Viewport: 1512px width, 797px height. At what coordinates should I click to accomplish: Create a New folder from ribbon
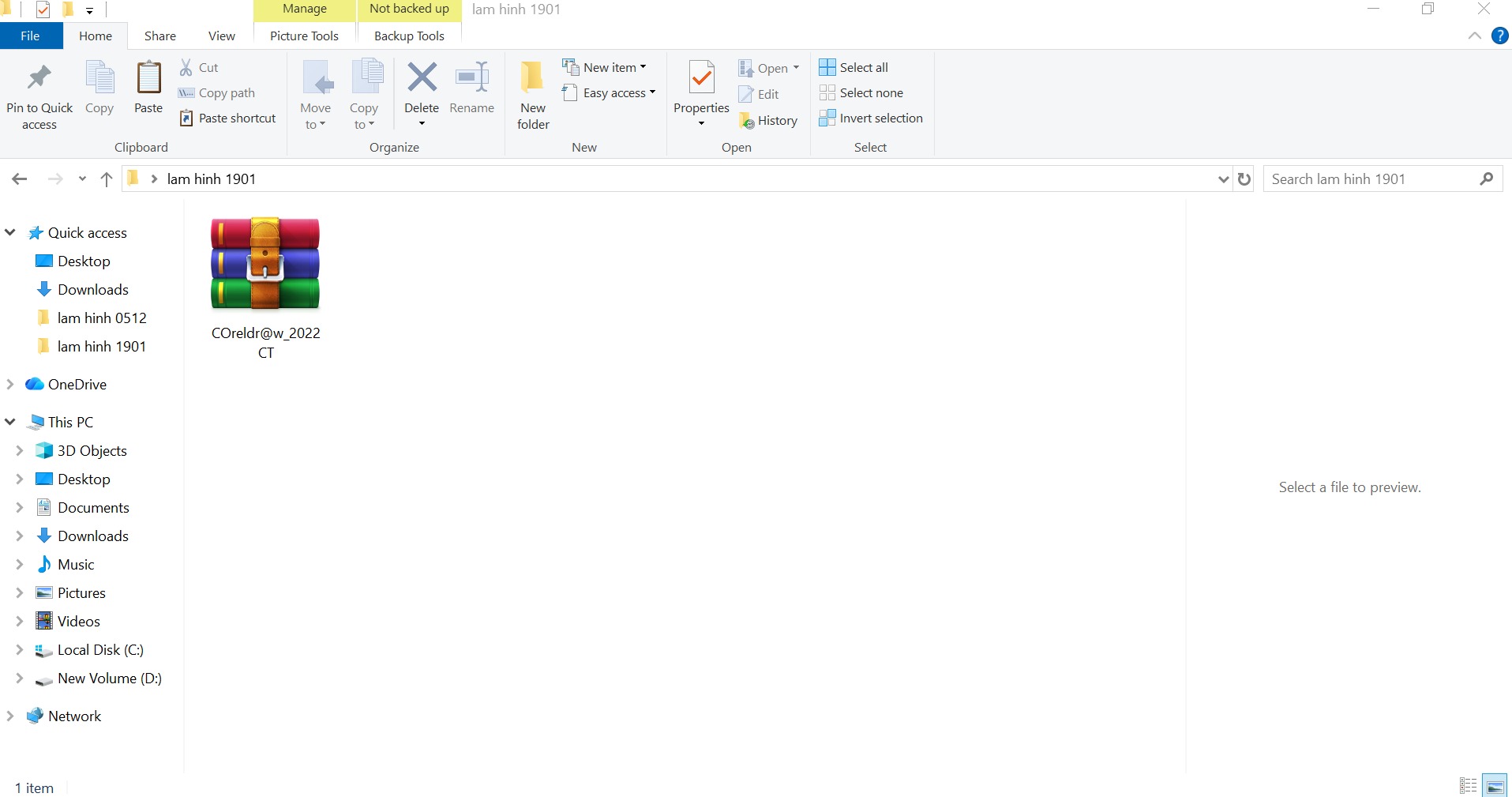[533, 95]
